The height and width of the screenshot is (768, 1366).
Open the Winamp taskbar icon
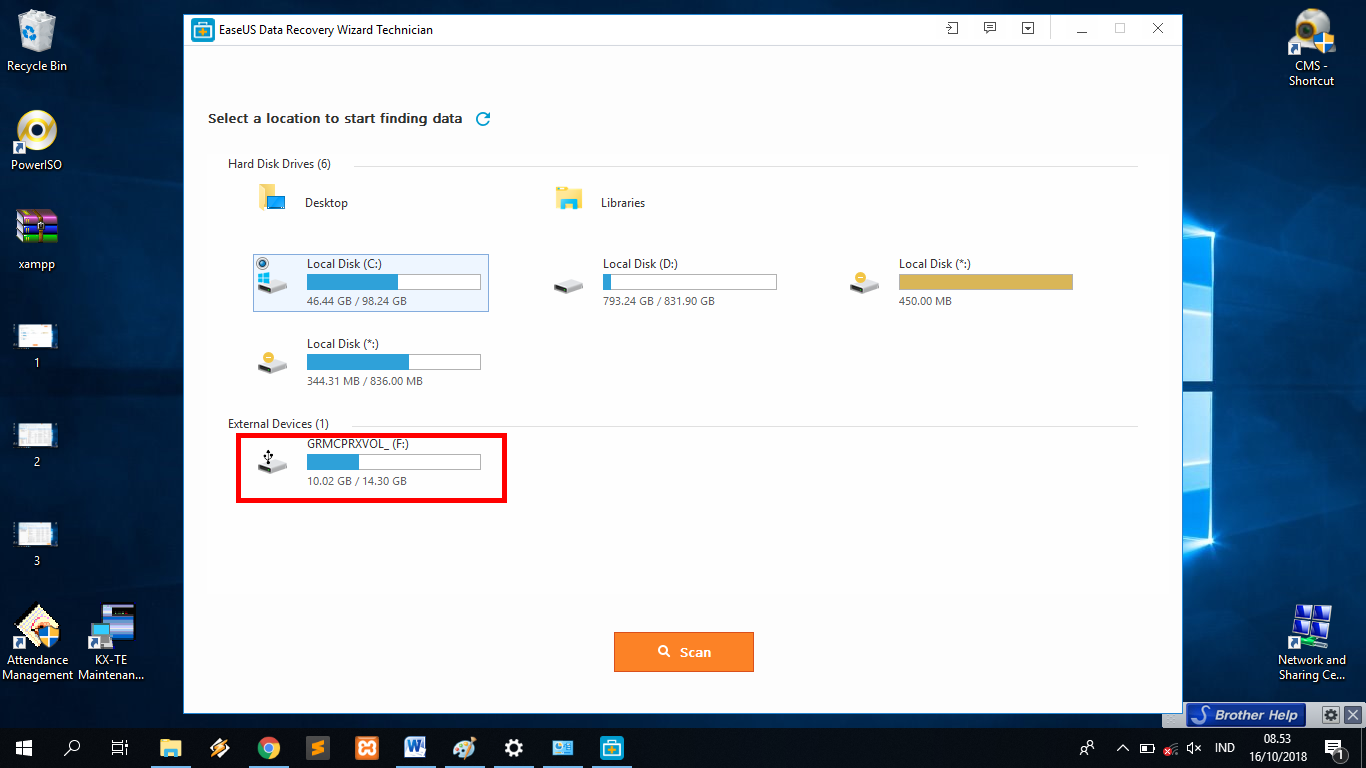(x=219, y=747)
